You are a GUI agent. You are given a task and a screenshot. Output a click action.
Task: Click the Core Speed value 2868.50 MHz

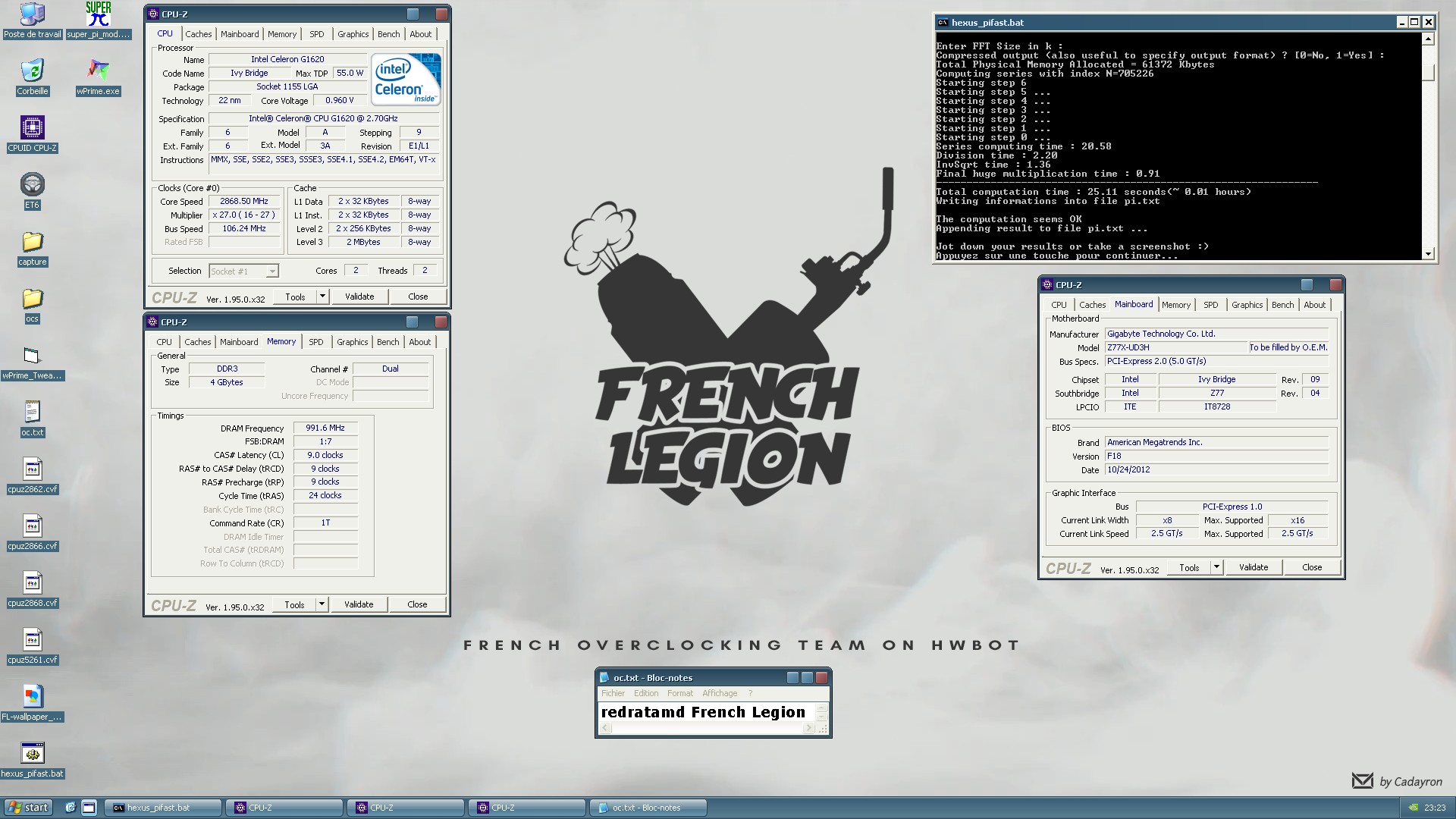tap(244, 202)
